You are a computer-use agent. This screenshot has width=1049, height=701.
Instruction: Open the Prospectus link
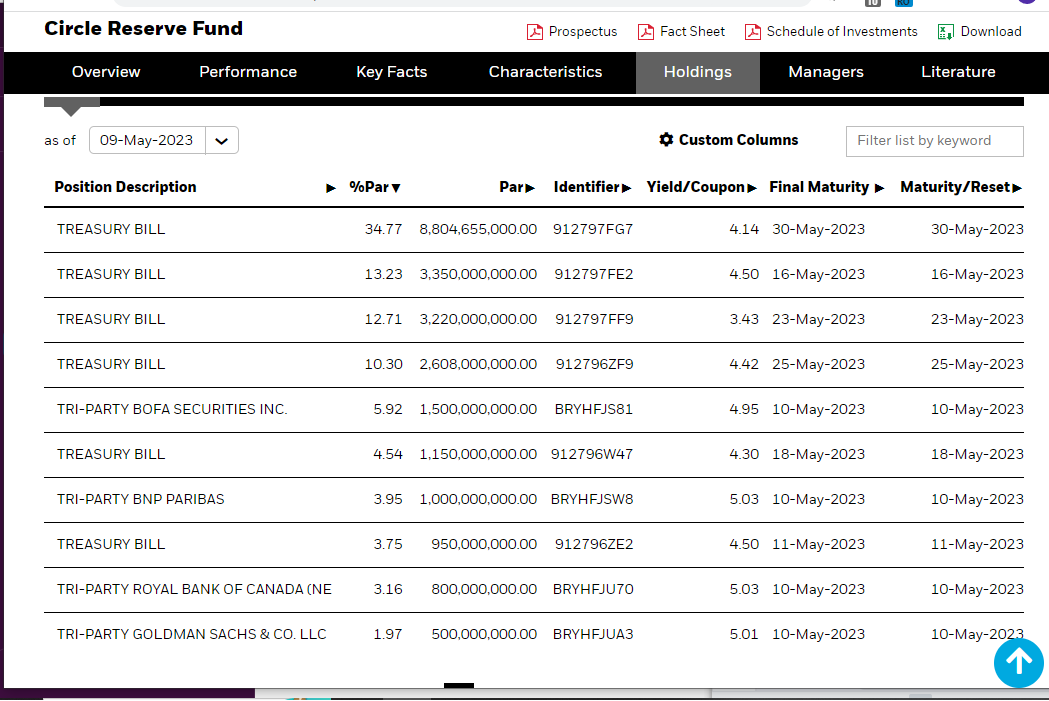coord(583,31)
